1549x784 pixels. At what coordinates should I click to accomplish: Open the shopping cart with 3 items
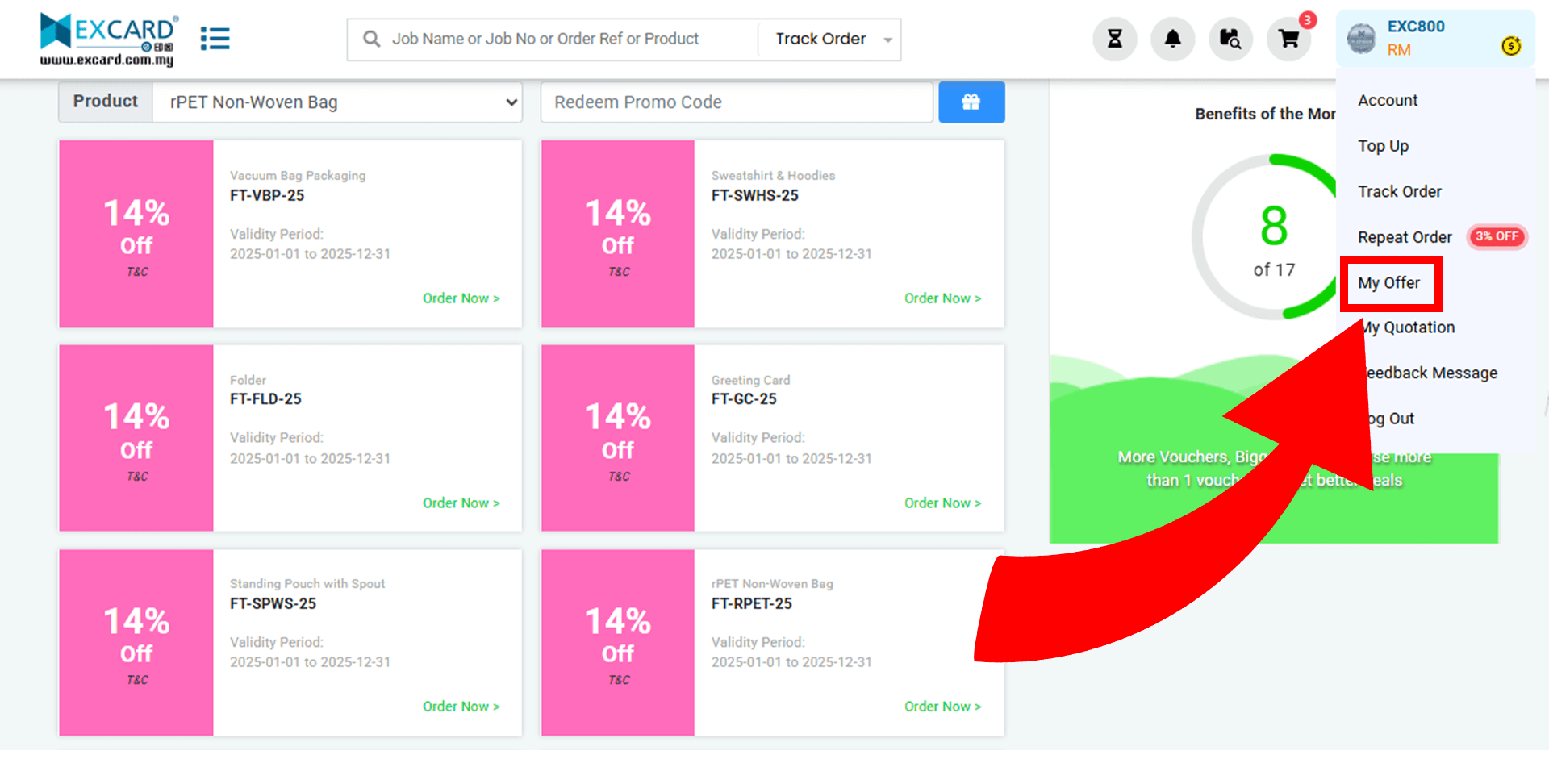1288,39
